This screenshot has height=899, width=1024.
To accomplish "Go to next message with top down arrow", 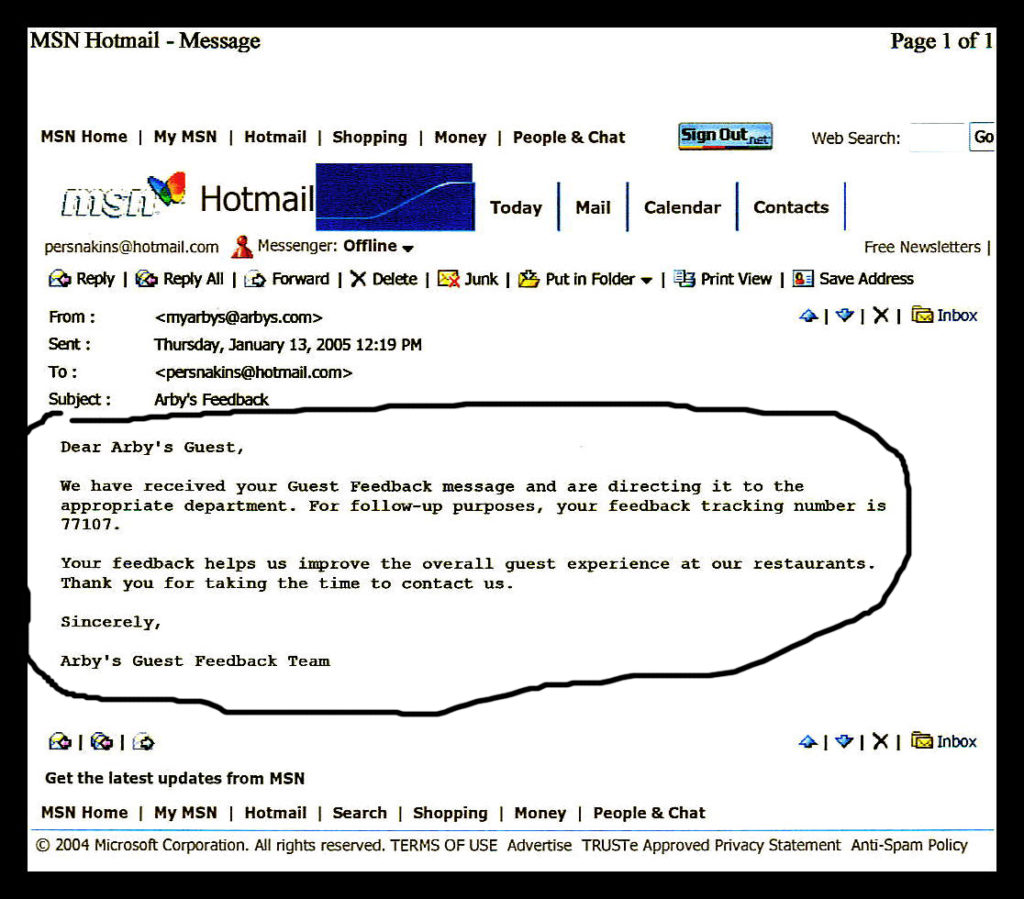I will (845, 316).
